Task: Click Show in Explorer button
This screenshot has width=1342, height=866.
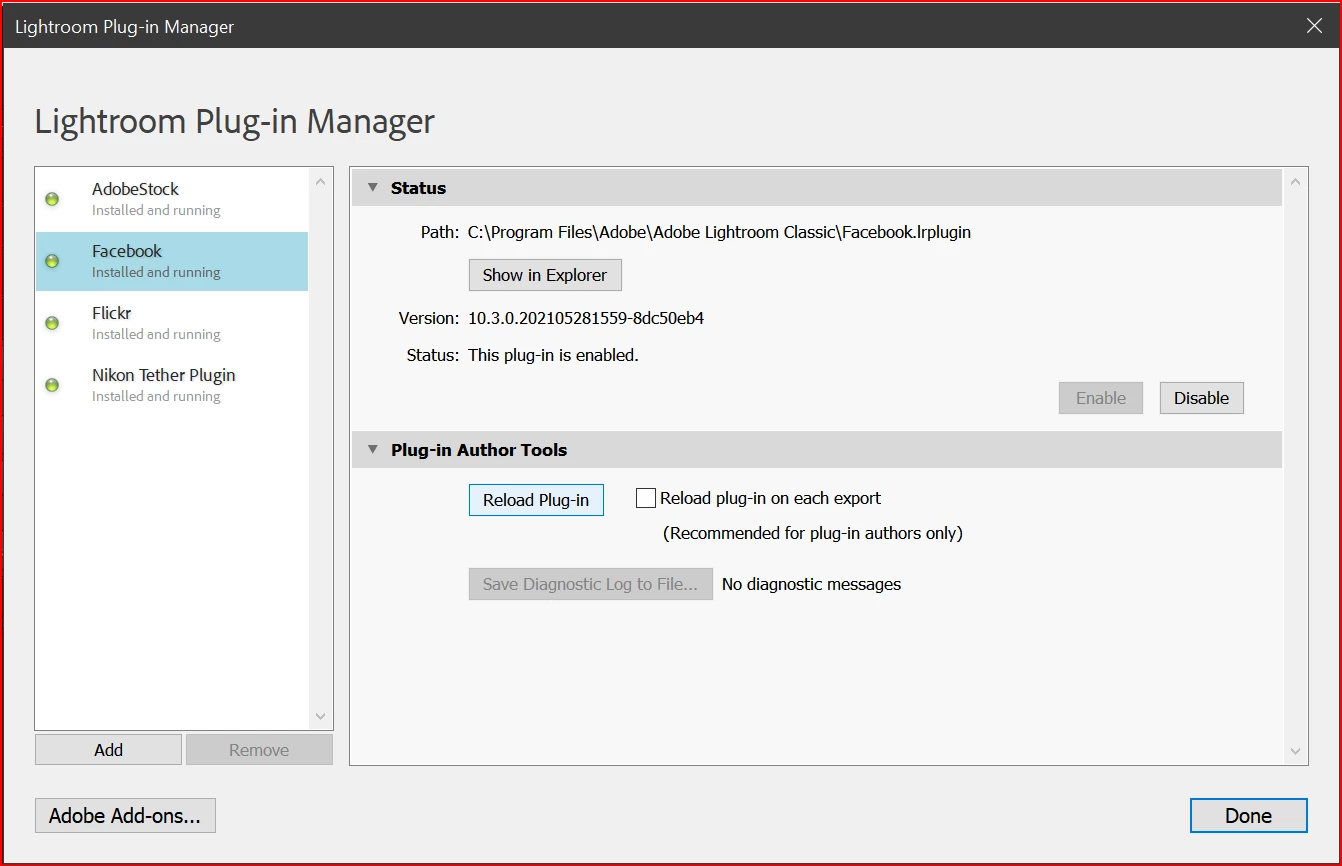Action: [545, 275]
